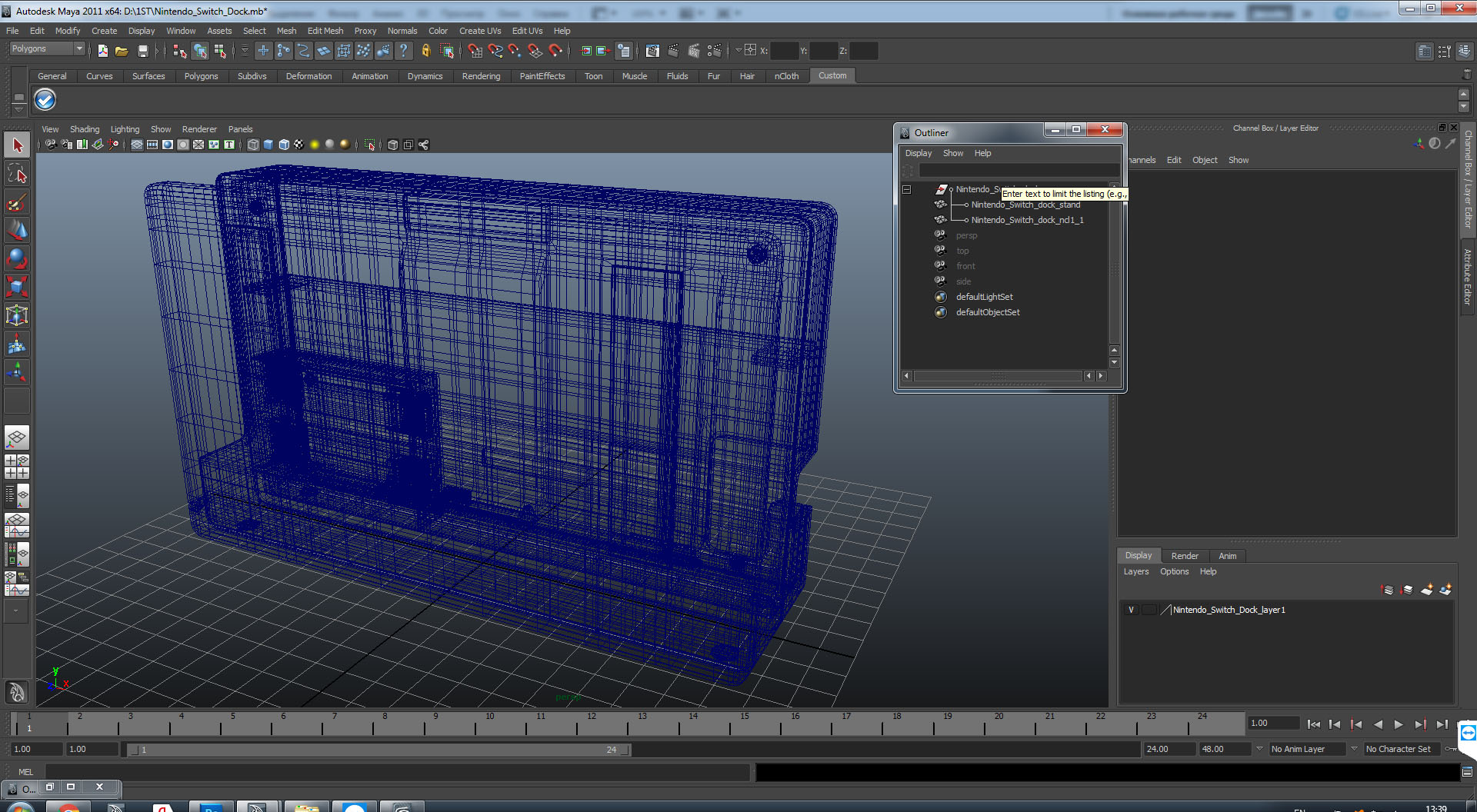Choose the Lasso selection tool
Viewport: 1477px width, 812px height.
tap(17, 174)
